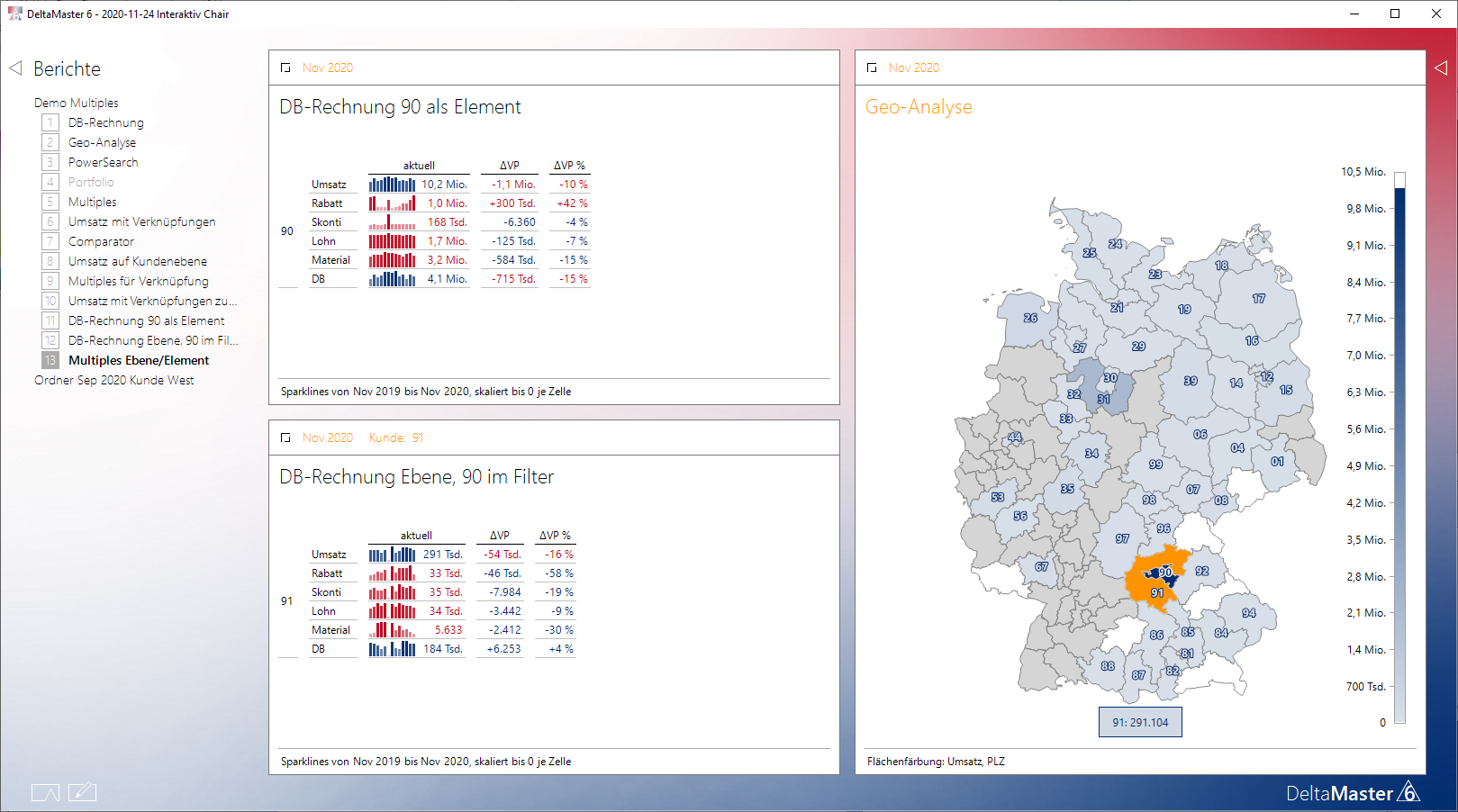
Task: Open the Ordner Sep 2020 Kunde West folder
Action: pyautogui.click(x=113, y=380)
